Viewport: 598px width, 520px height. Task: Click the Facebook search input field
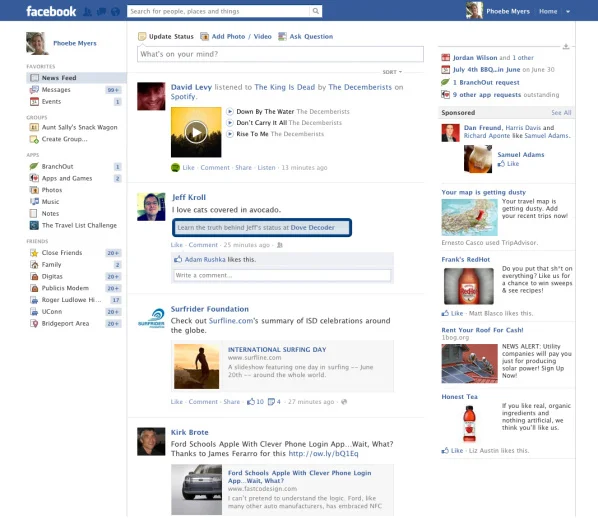pyautogui.click(x=219, y=11)
